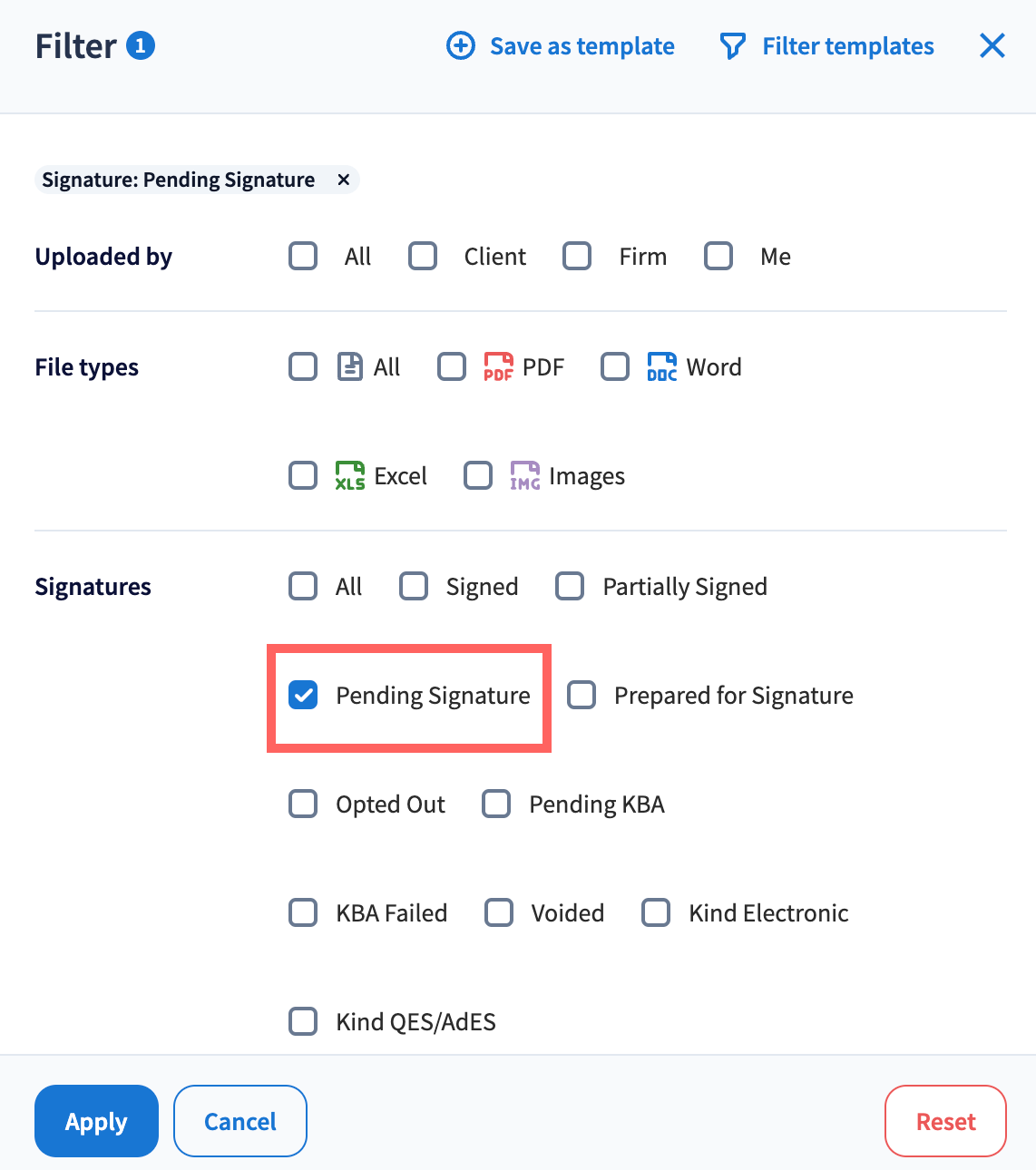Select the Kind QES/AdES checkbox
Screen dimensions: 1036x1170
click(303, 1022)
